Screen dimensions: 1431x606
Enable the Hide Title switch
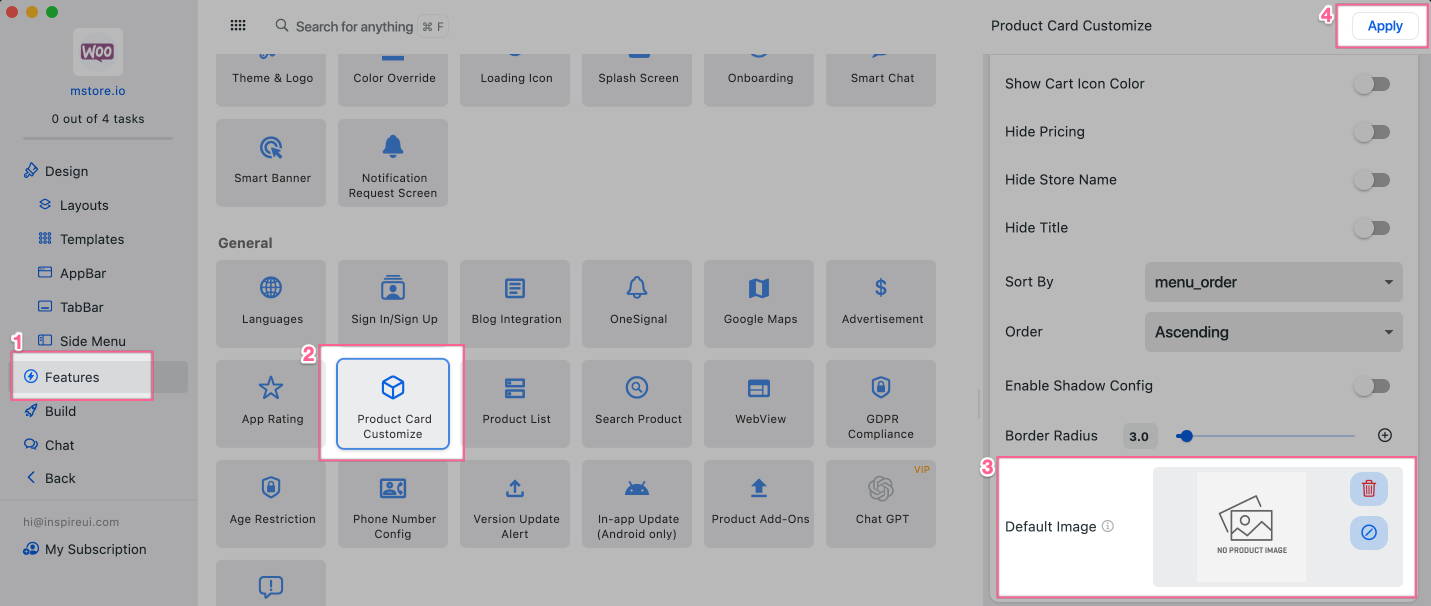[1372, 228]
